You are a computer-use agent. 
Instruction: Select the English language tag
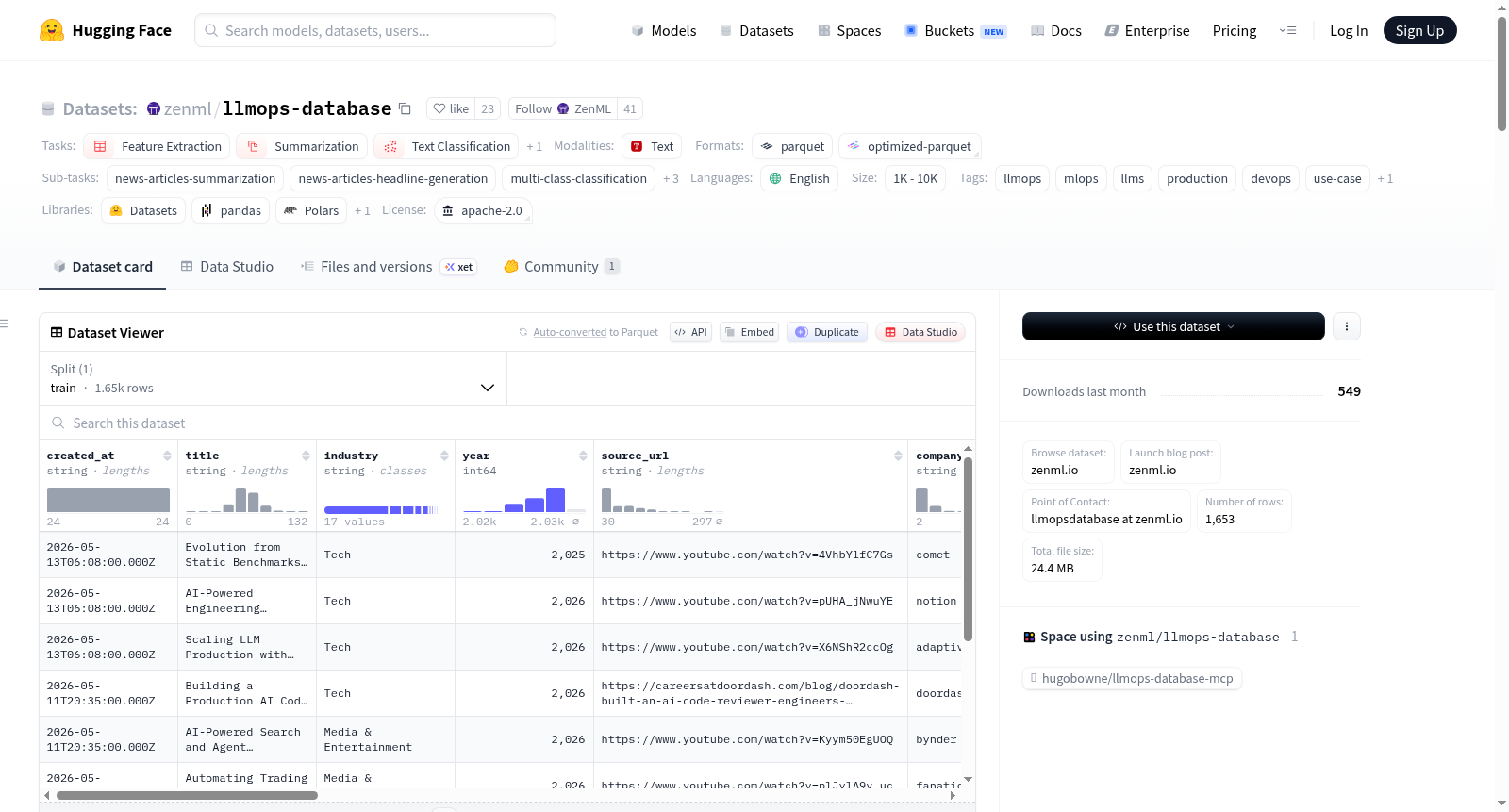[x=799, y=178]
